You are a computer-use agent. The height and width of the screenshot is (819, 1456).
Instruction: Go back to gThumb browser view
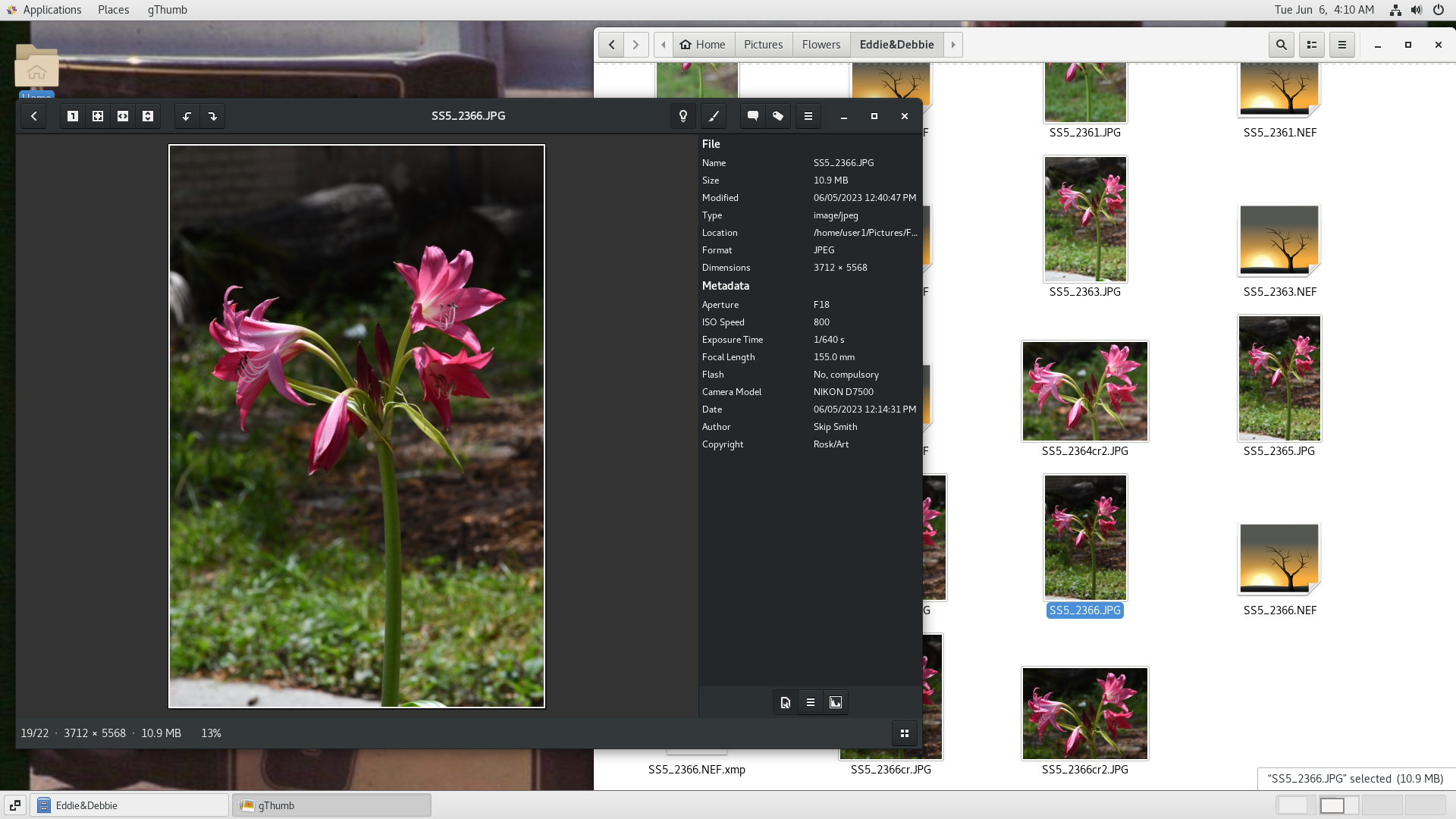[x=33, y=116]
